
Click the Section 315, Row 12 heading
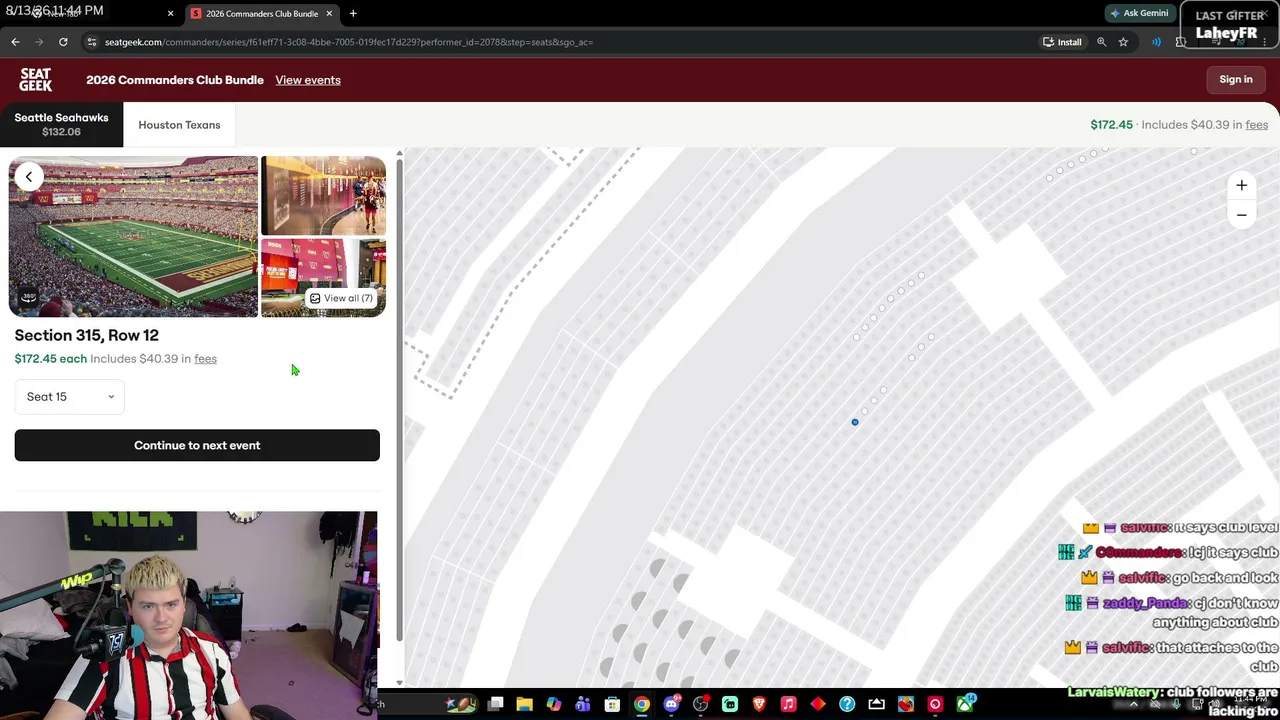87,335
